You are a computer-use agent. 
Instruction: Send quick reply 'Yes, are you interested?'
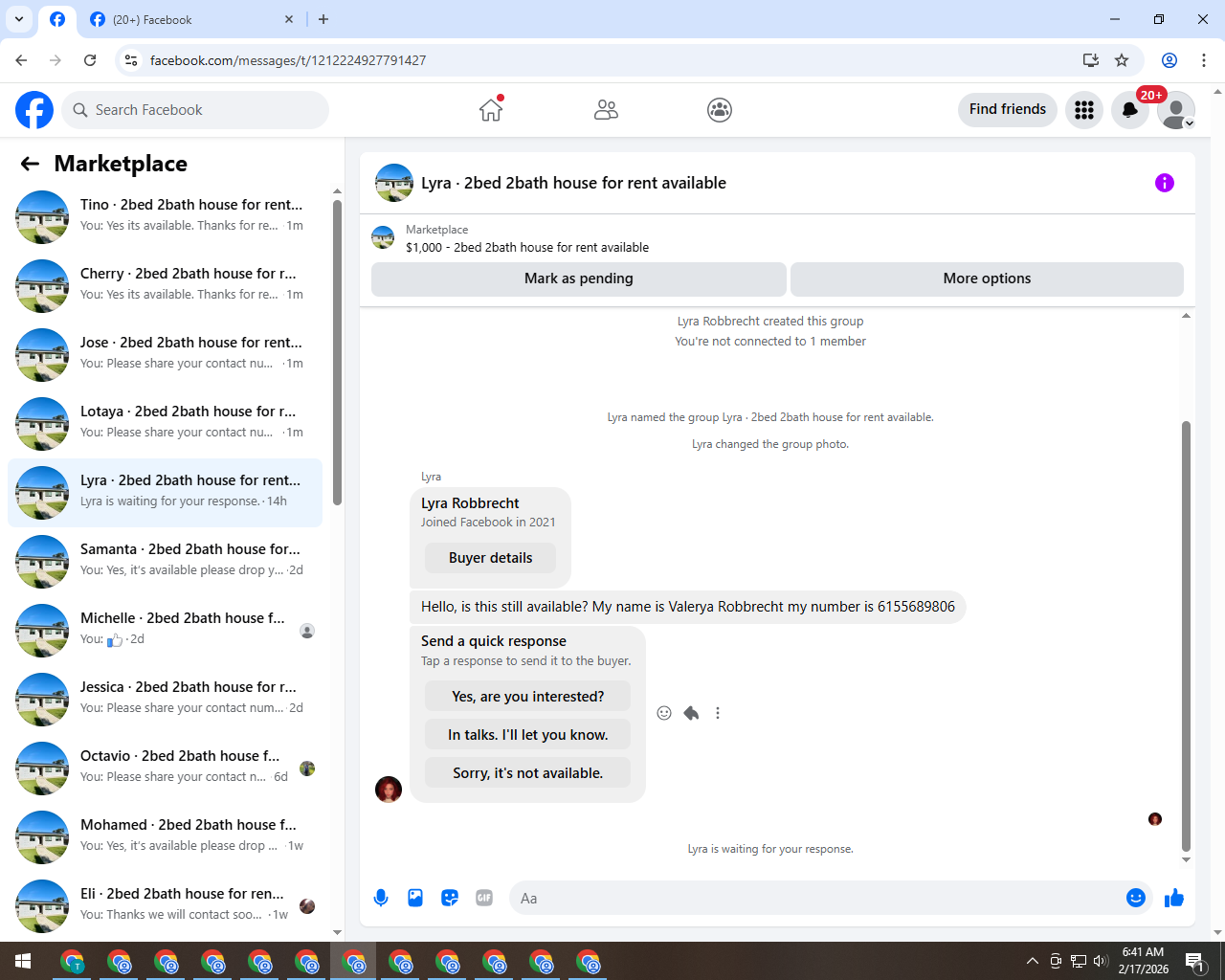528,697
